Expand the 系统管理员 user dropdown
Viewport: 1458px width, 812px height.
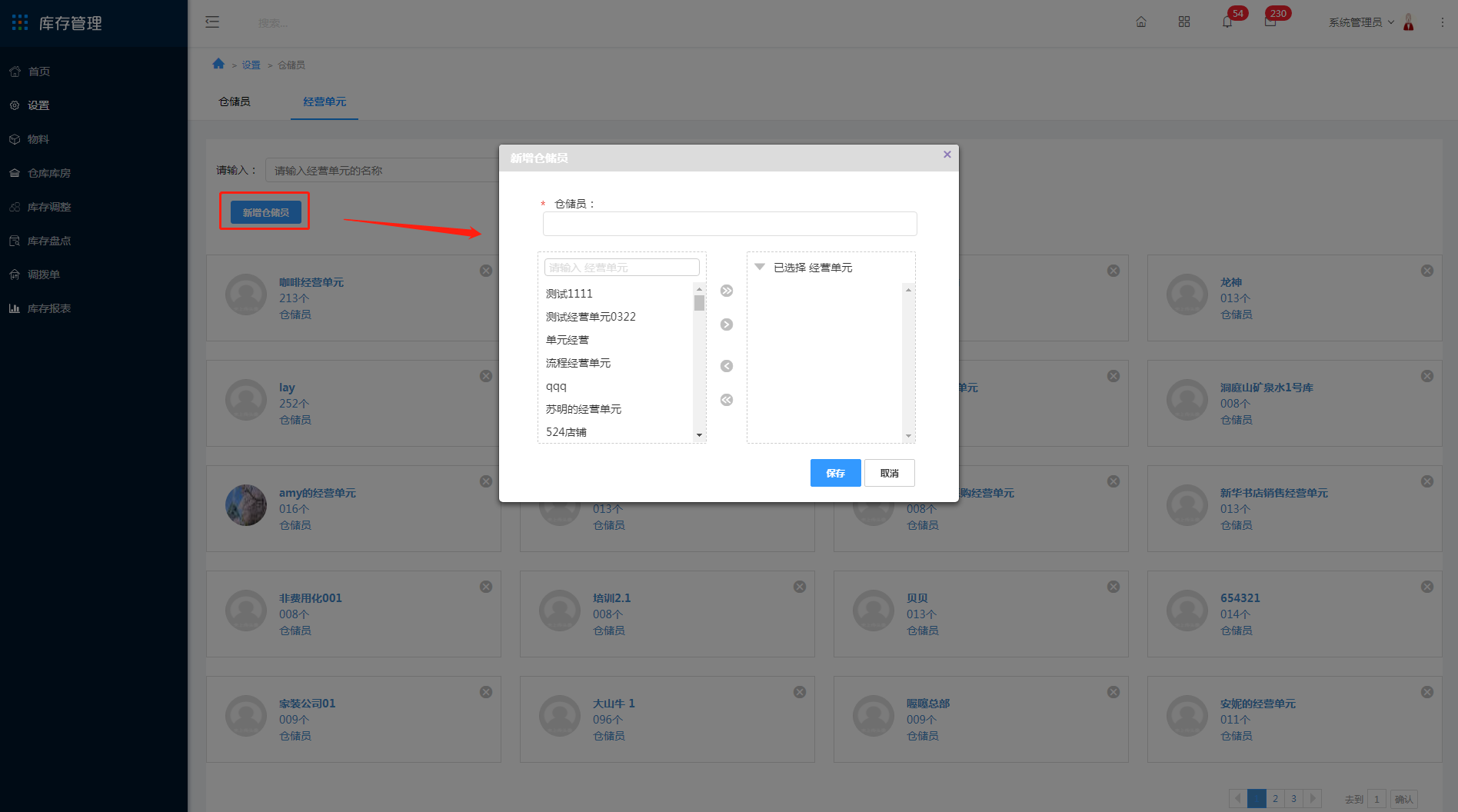tap(1361, 22)
